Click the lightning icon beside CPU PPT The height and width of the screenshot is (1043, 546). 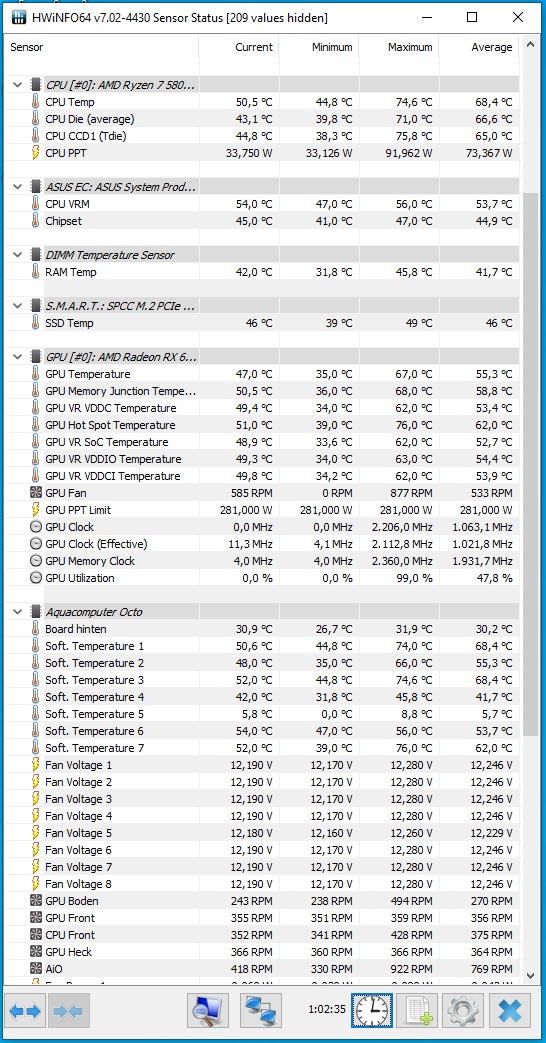point(35,153)
